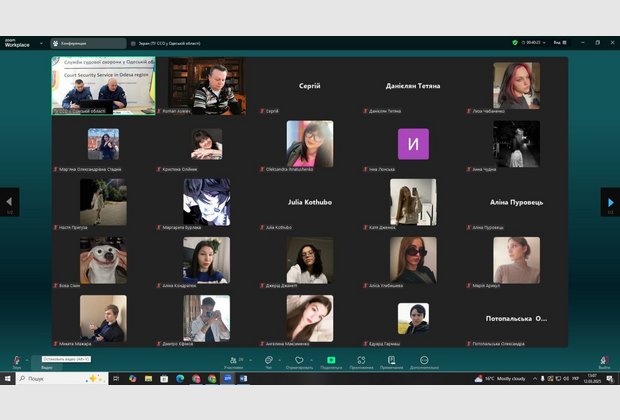Screen dimensions: 620x420
Task: Open the Chat panel
Action: click(267, 361)
